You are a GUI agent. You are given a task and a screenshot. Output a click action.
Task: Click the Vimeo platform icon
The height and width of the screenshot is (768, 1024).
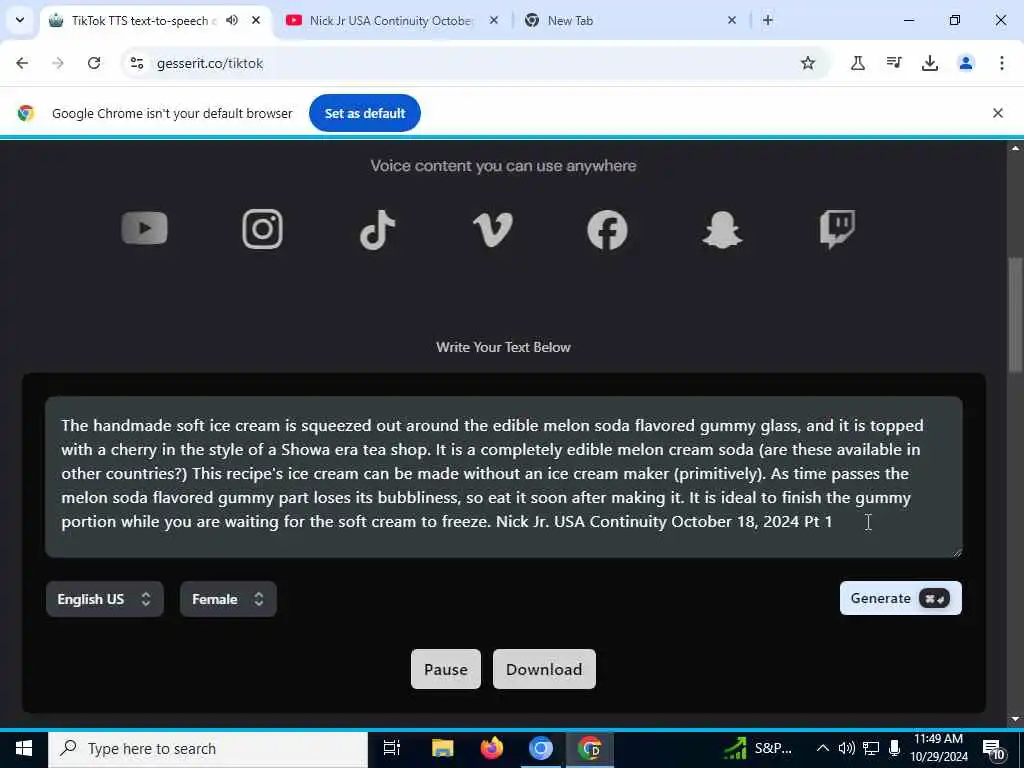pos(492,230)
